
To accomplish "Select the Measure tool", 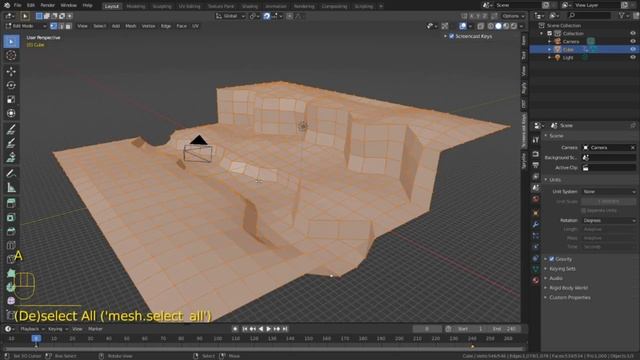I will point(11,187).
